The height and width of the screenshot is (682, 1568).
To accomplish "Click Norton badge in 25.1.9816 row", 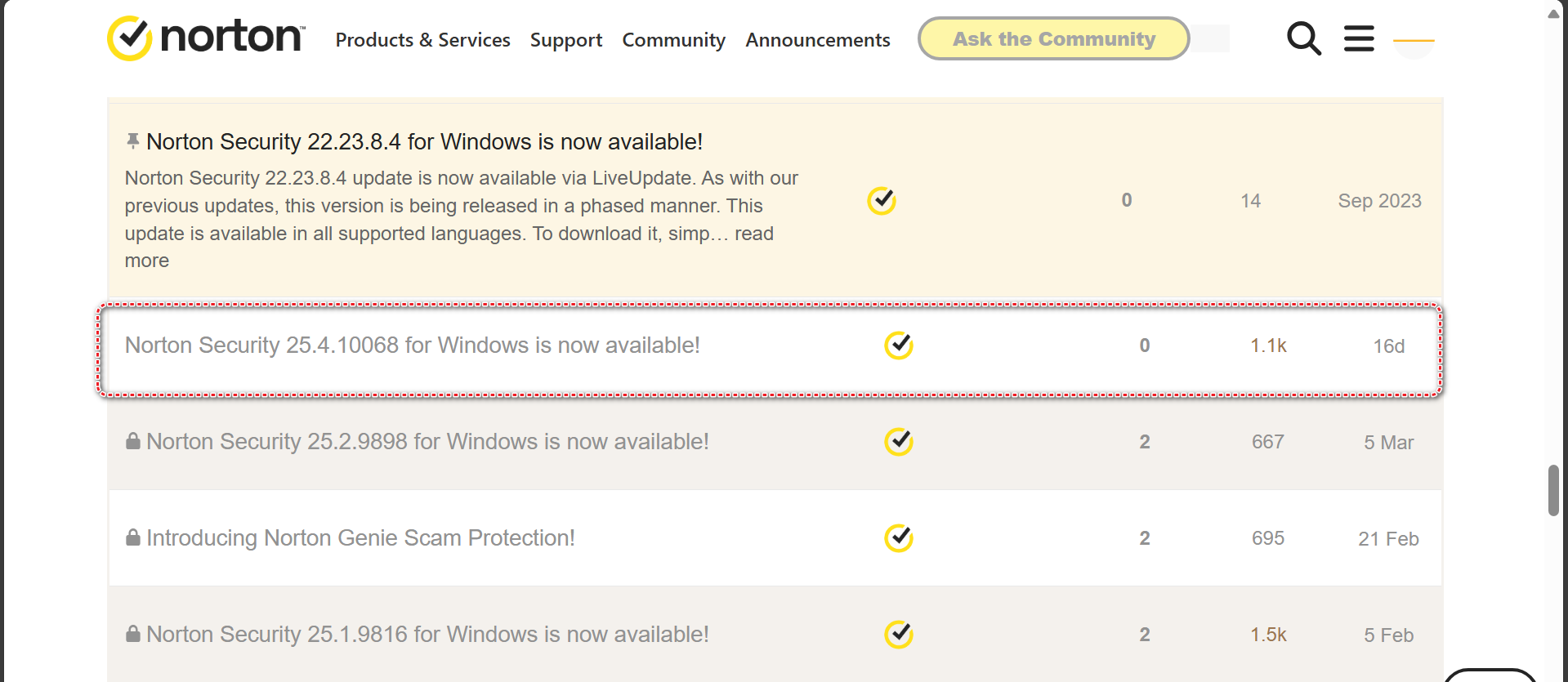I will (x=899, y=635).
